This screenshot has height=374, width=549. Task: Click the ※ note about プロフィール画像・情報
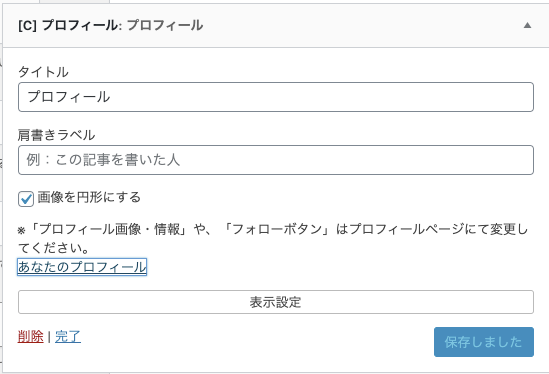coord(273,238)
